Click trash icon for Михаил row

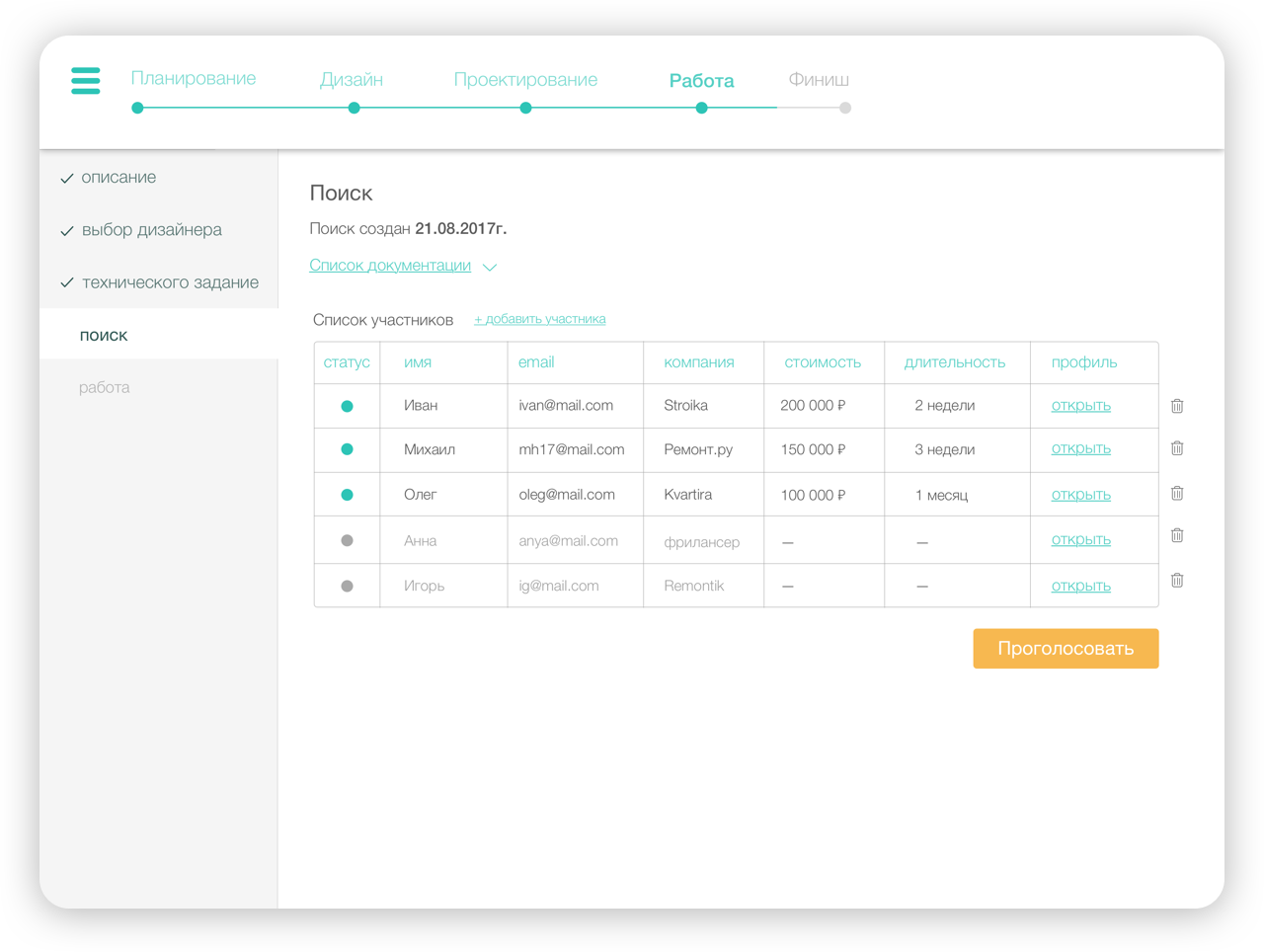pyautogui.click(x=1177, y=448)
